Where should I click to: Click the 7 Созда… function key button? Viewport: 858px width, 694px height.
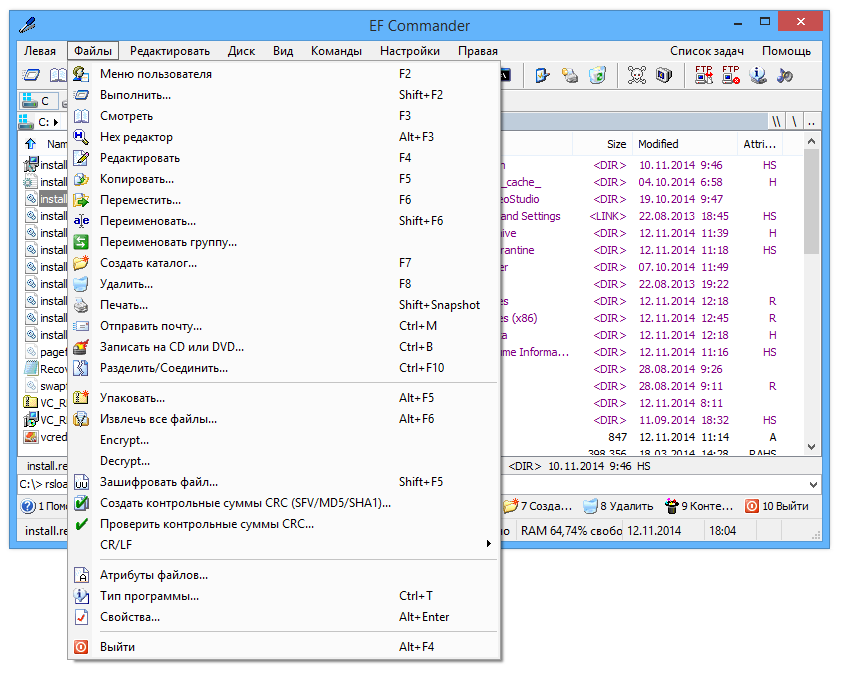point(538,506)
